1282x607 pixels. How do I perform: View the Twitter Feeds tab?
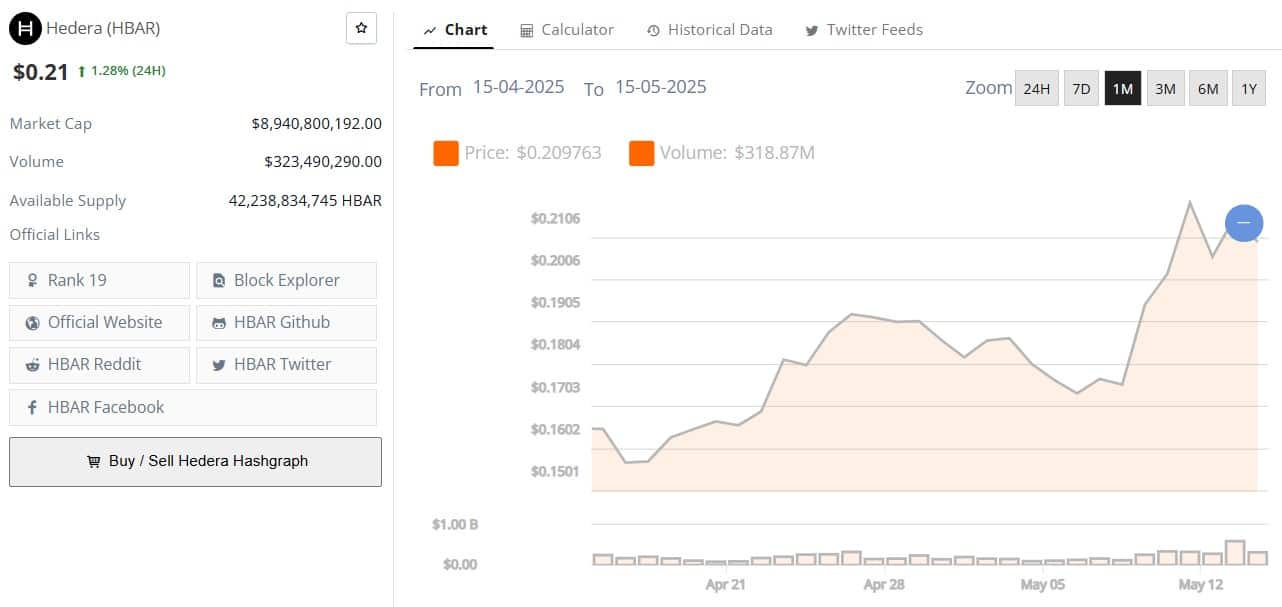point(864,30)
